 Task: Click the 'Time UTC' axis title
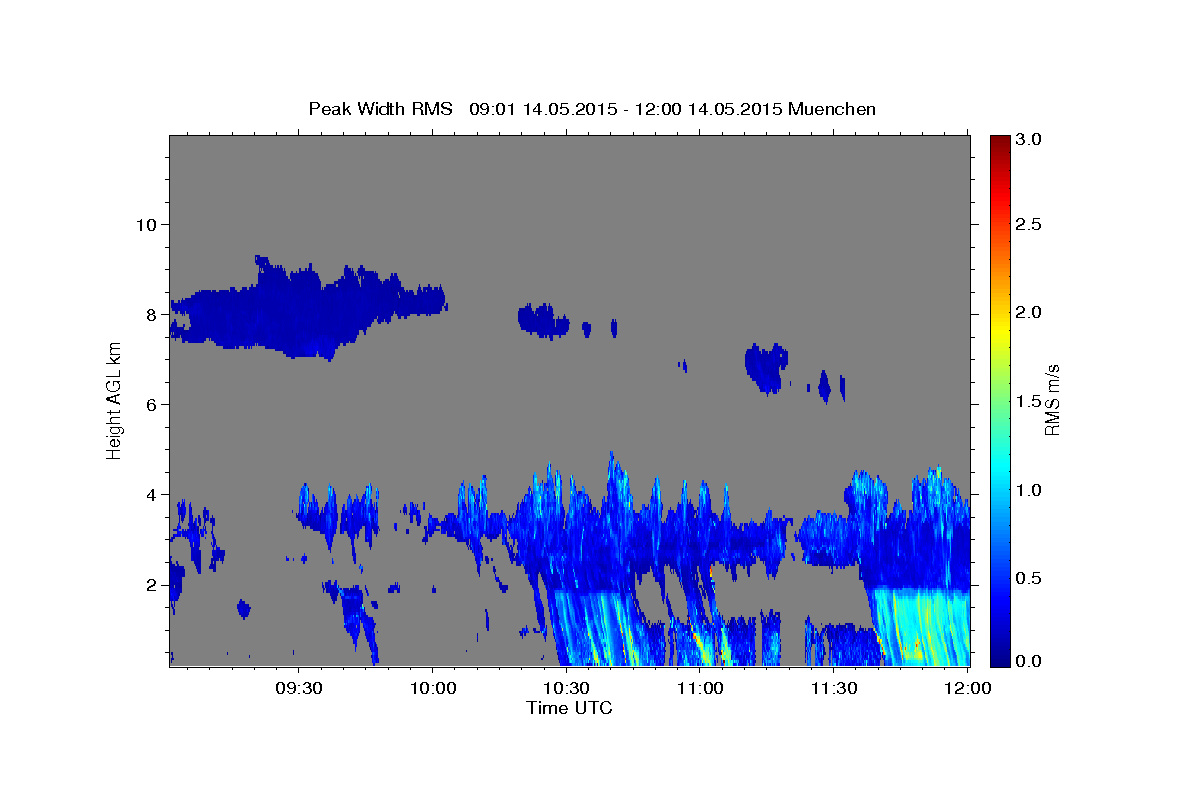point(569,708)
